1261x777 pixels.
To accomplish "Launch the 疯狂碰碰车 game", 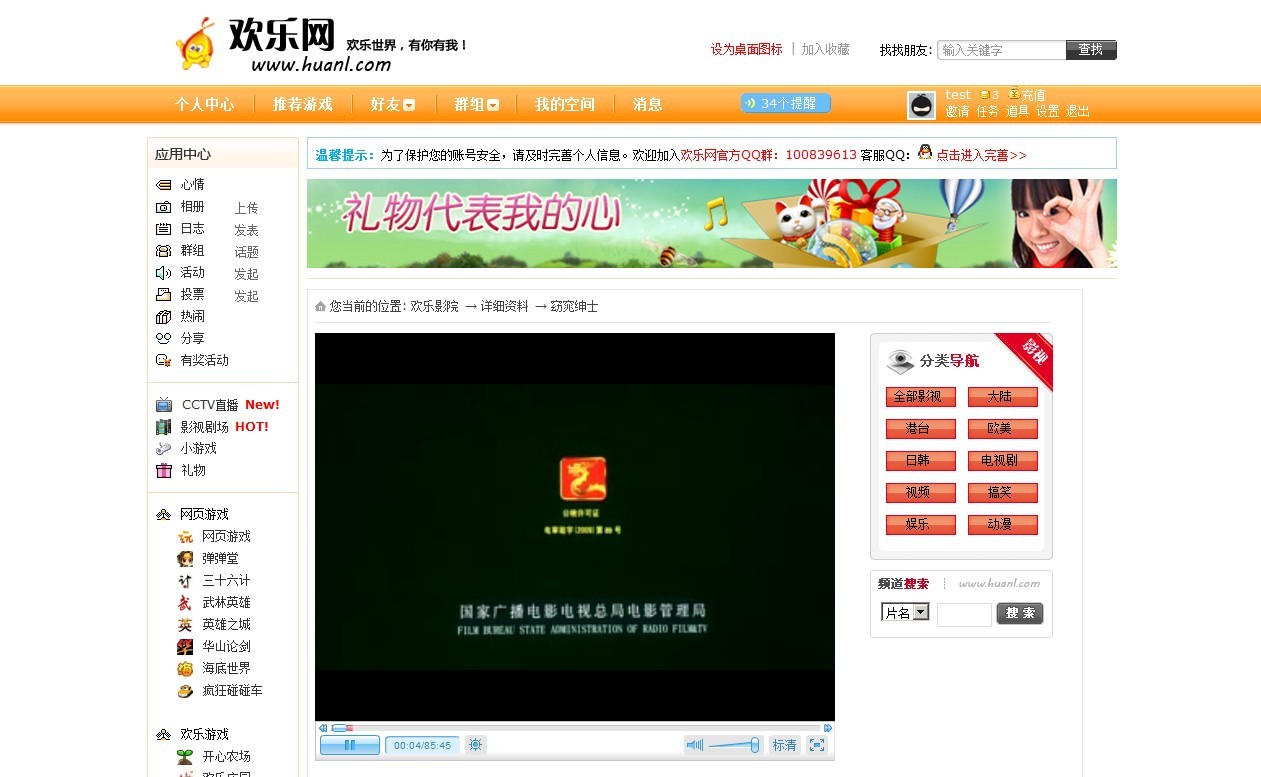I will point(232,691).
